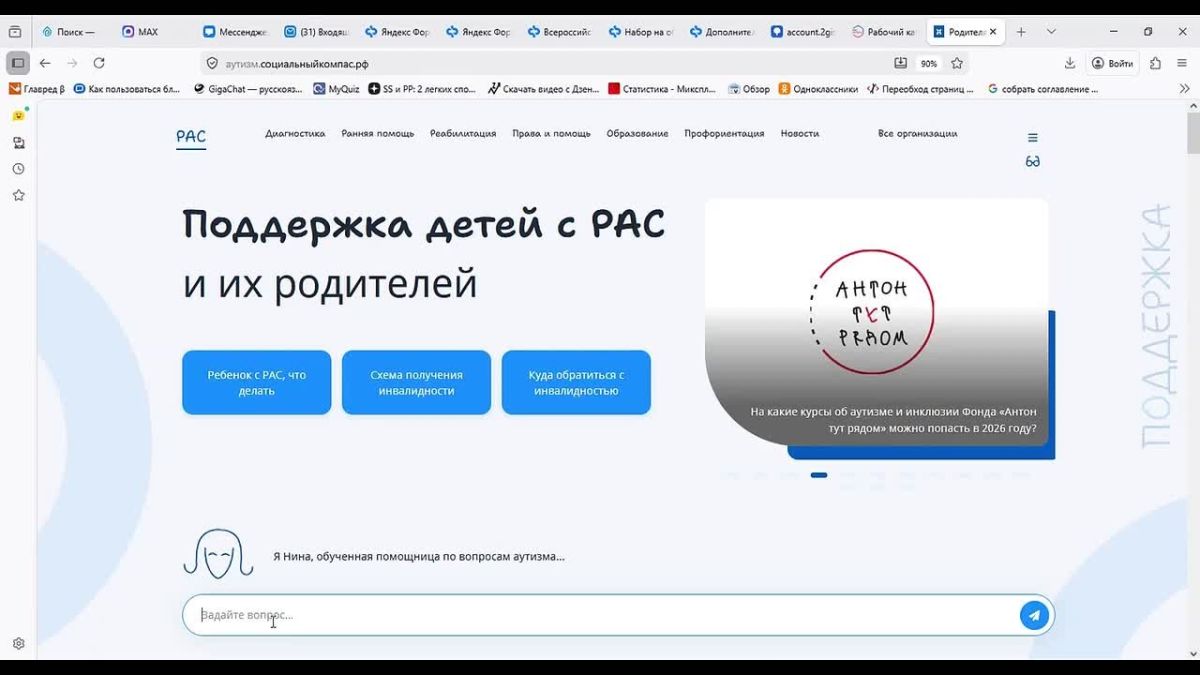This screenshot has width=1200, height=675.
Task: Switch to the (31) Входящие tab
Action: pos(317,32)
